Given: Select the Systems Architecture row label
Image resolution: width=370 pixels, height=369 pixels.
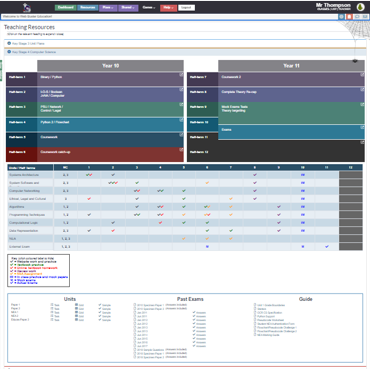Looking at the screenshot, I should coord(24,175).
